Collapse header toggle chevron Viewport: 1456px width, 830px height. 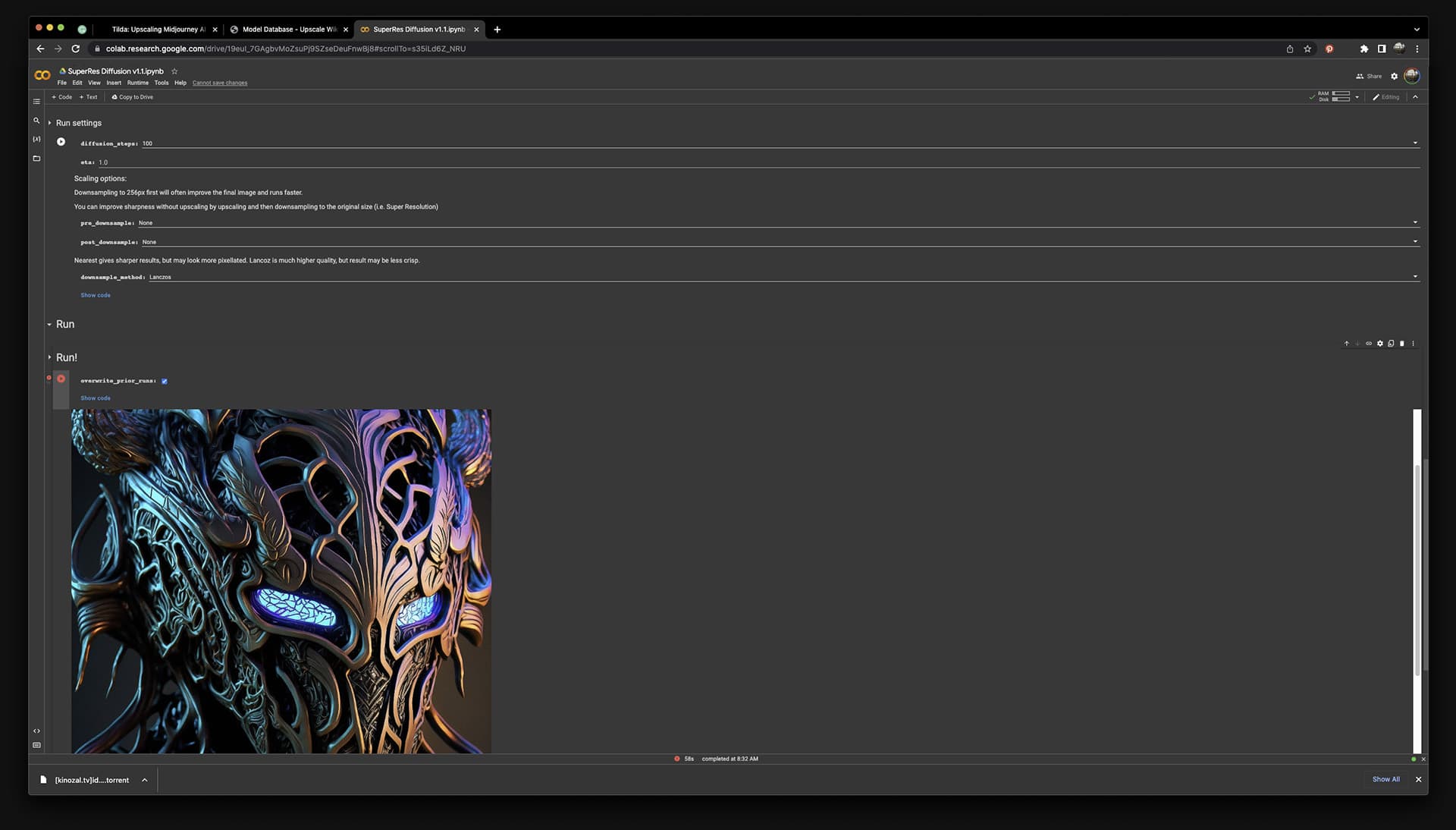click(1415, 97)
